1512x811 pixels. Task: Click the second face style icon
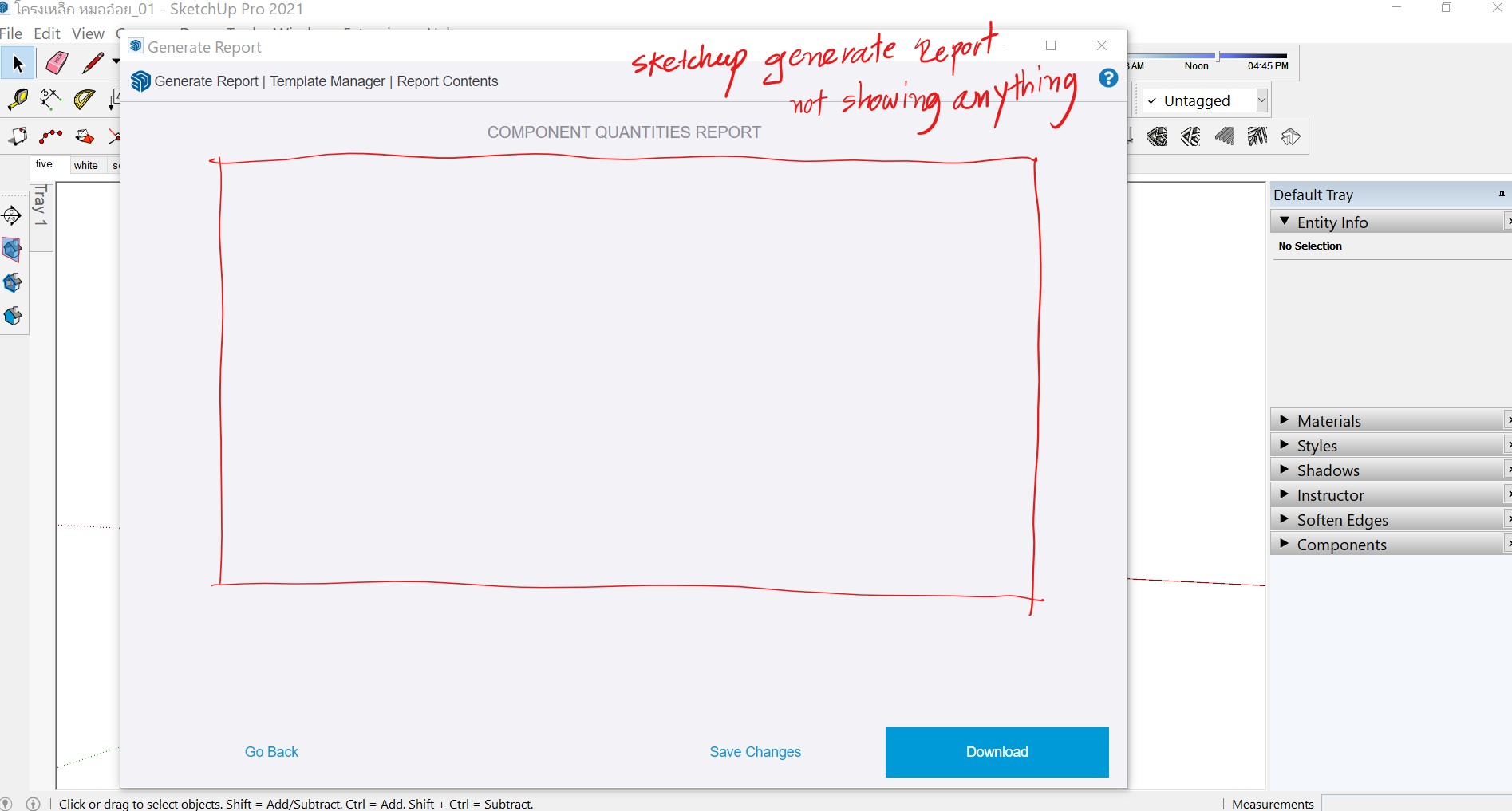[x=1190, y=137]
